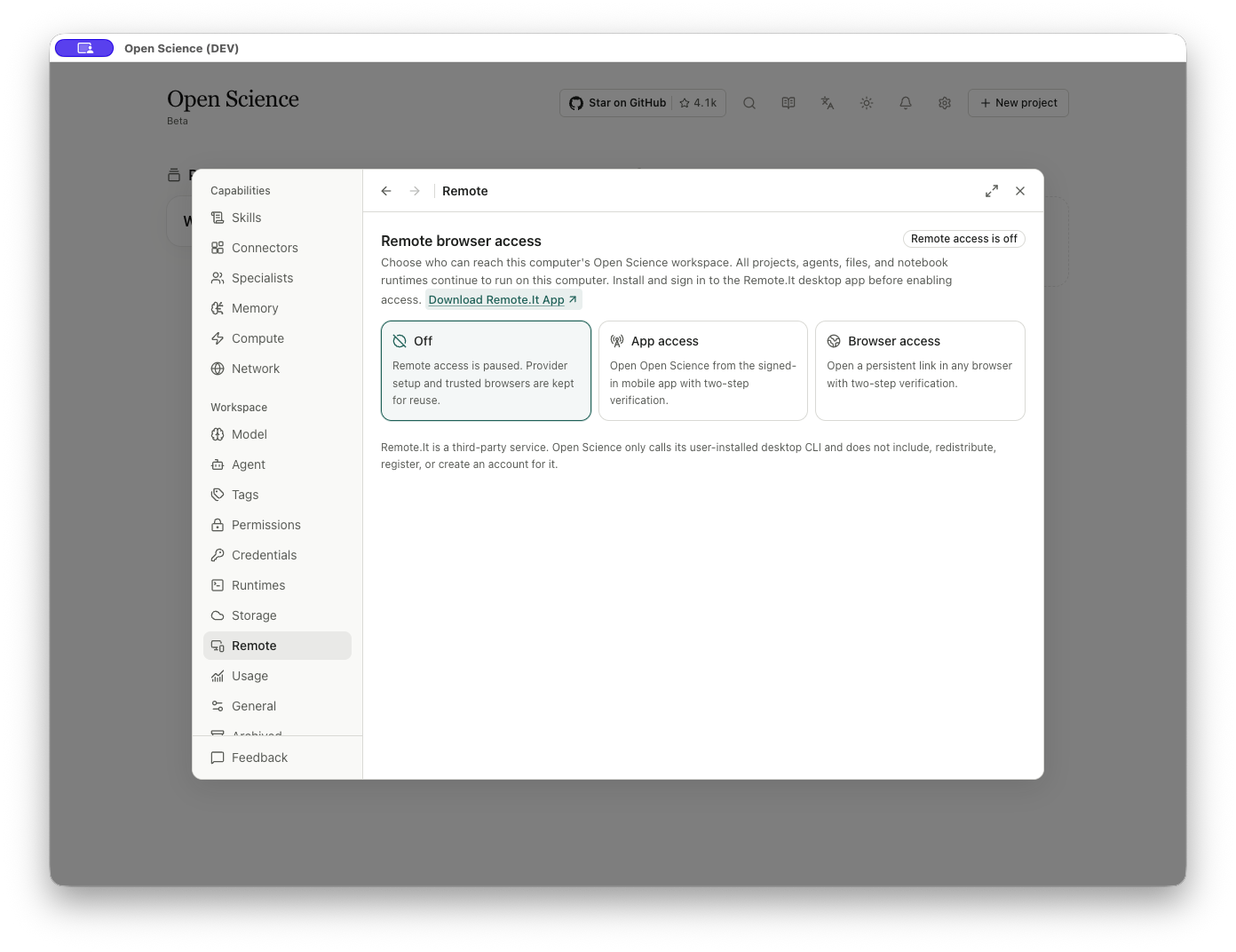The image size is (1236, 952).
Task: Click the Capabilities section label
Action: (x=241, y=191)
